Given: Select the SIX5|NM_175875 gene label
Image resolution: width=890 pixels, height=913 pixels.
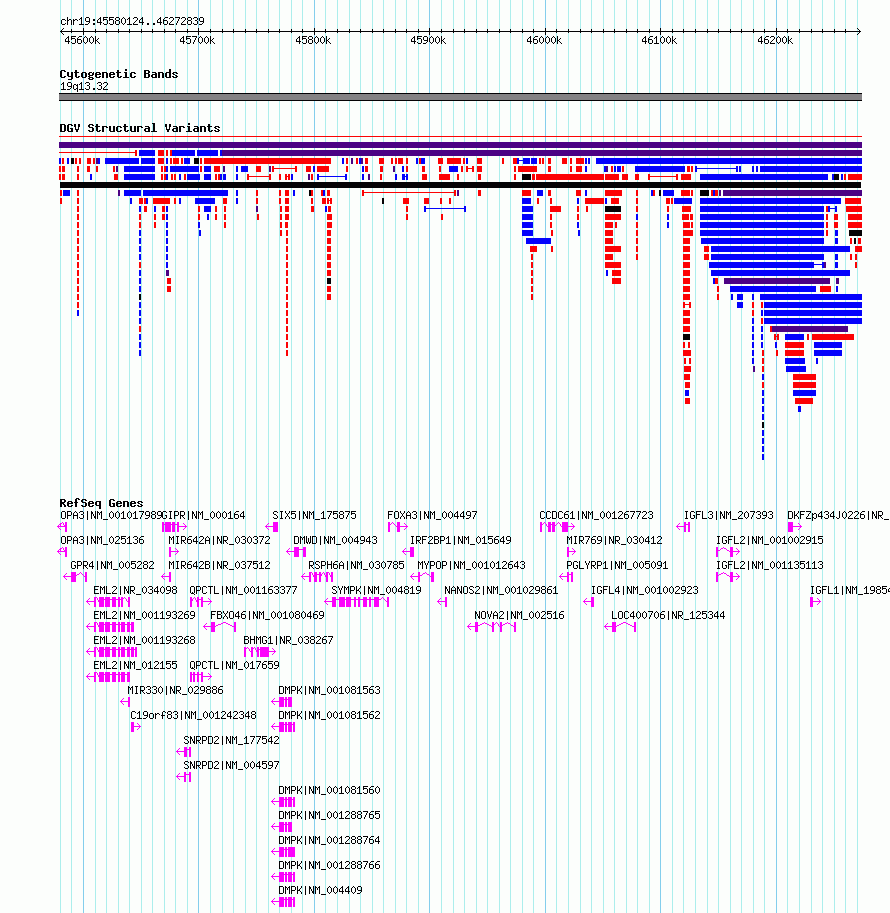Looking at the screenshot, I should (x=315, y=515).
